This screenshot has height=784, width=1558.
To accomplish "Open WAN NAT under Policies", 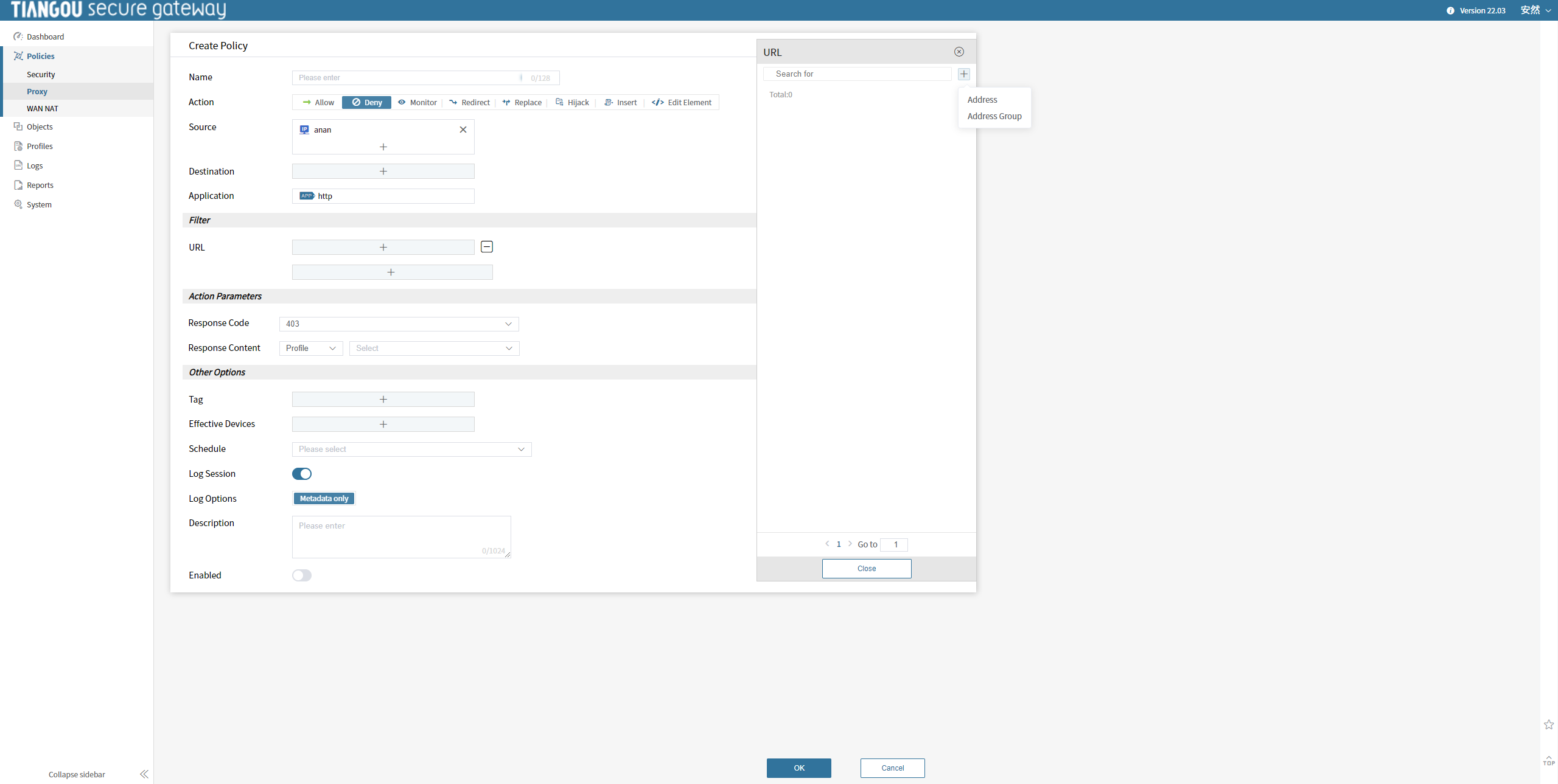I will pos(43,108).
